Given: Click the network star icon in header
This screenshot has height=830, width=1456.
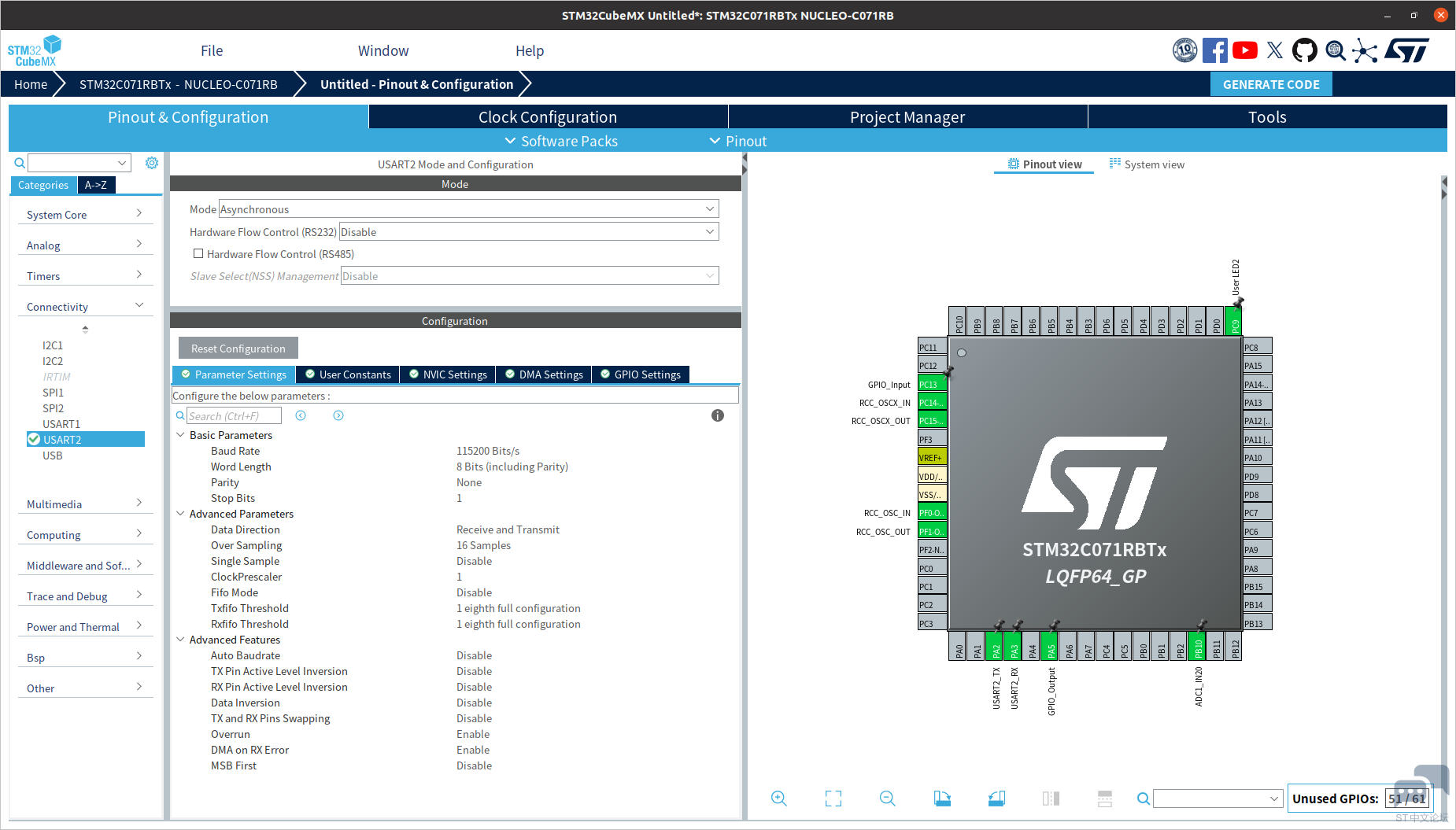Looking at the screenshot, I should coord(1365,51).
